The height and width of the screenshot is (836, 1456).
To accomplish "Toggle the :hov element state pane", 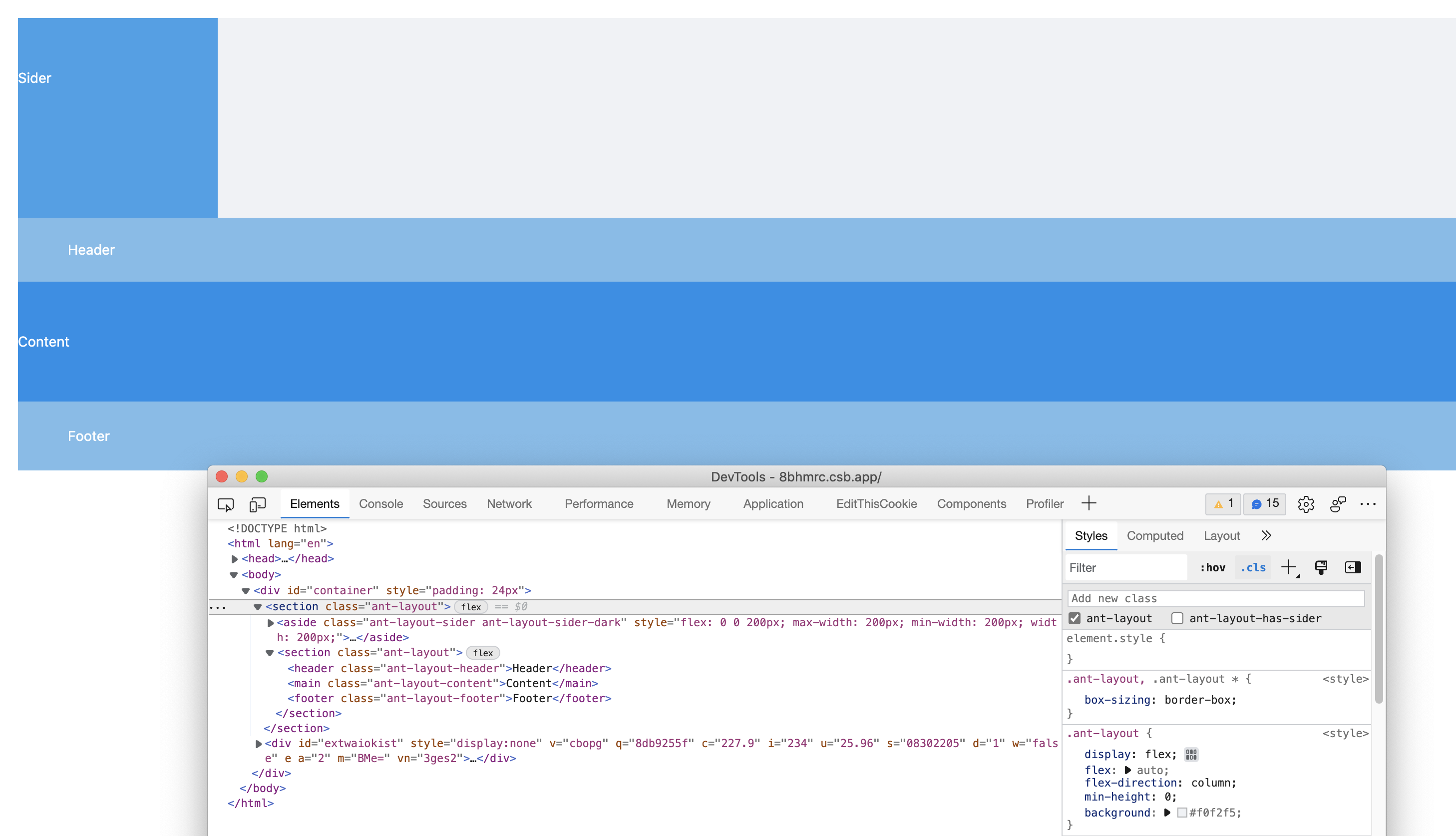I will tap(1213, 567).
